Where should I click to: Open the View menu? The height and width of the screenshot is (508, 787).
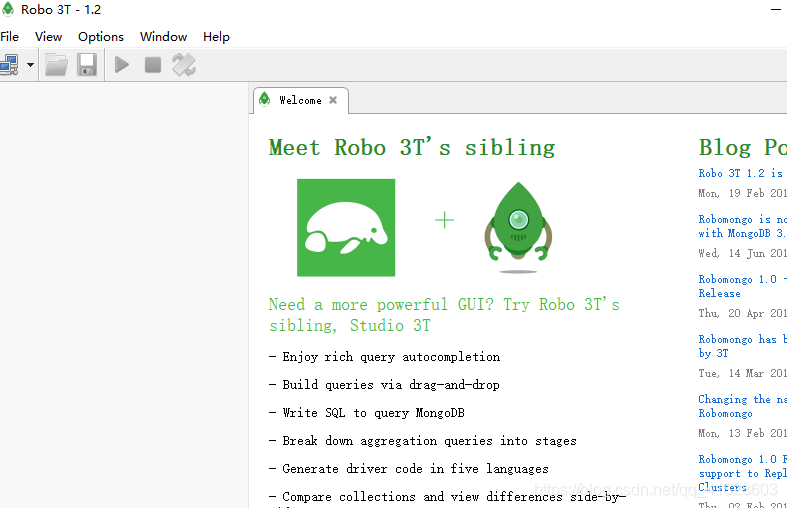(48, 37)
